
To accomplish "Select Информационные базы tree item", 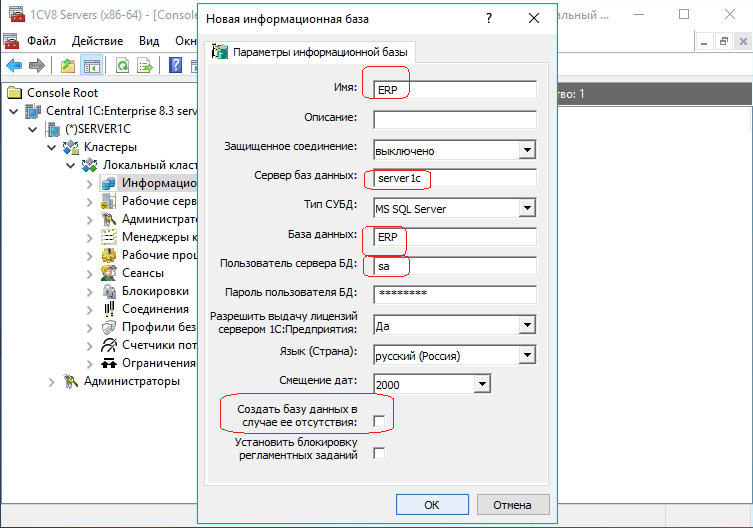I will [x=158, y=183].
